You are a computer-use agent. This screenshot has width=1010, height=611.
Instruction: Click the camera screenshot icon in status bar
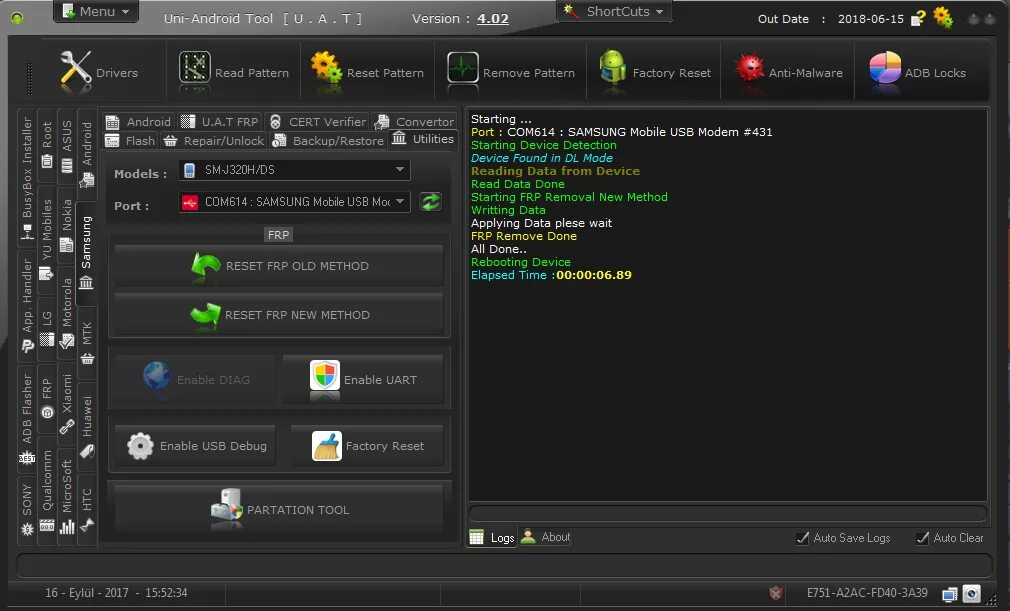[x=971, y=593]
